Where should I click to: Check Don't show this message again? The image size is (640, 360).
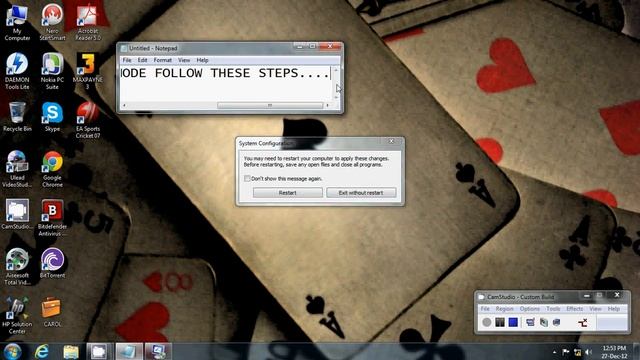(247, 178)
